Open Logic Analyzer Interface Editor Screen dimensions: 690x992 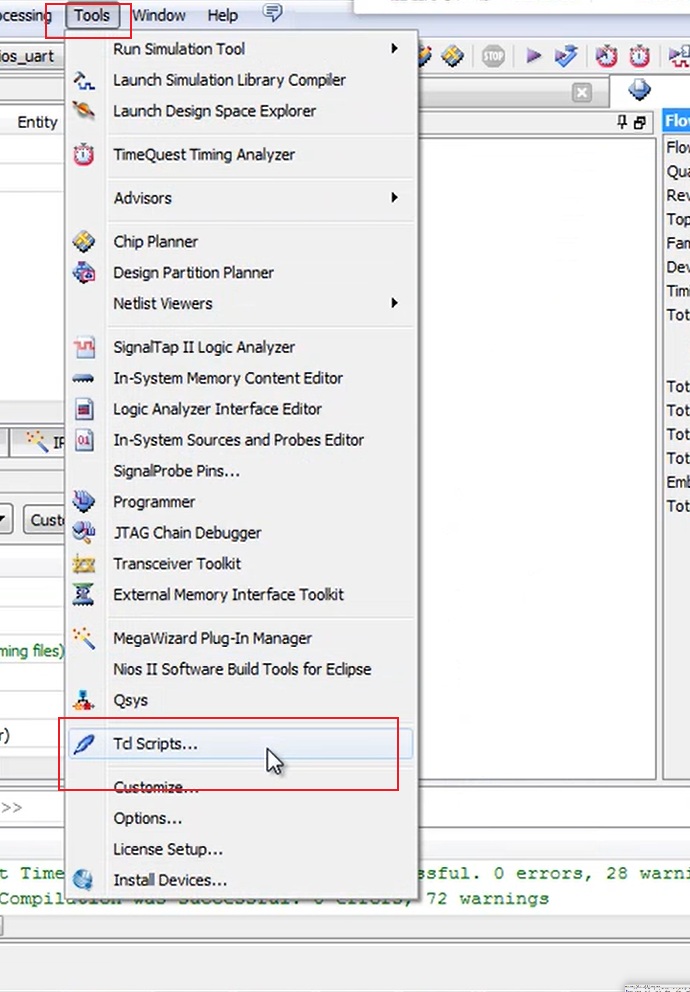(x=241, y=409)
